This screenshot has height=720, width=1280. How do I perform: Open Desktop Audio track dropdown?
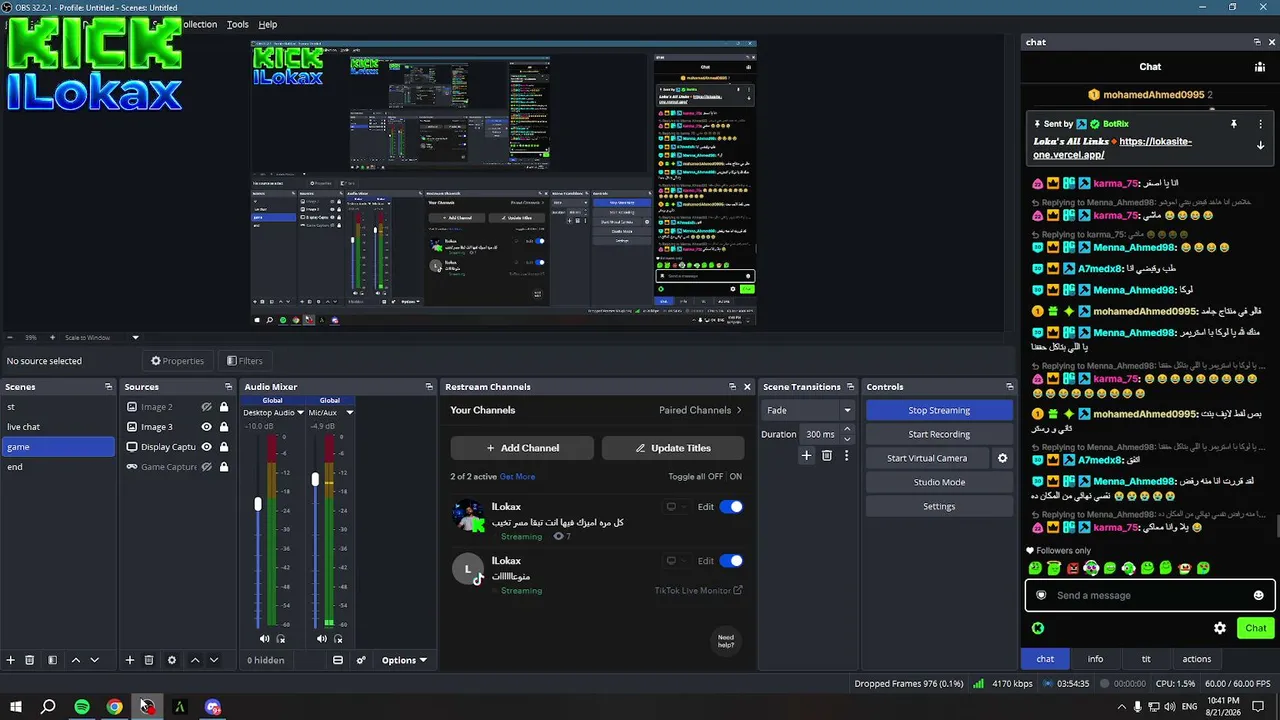[x=301, y=412]
